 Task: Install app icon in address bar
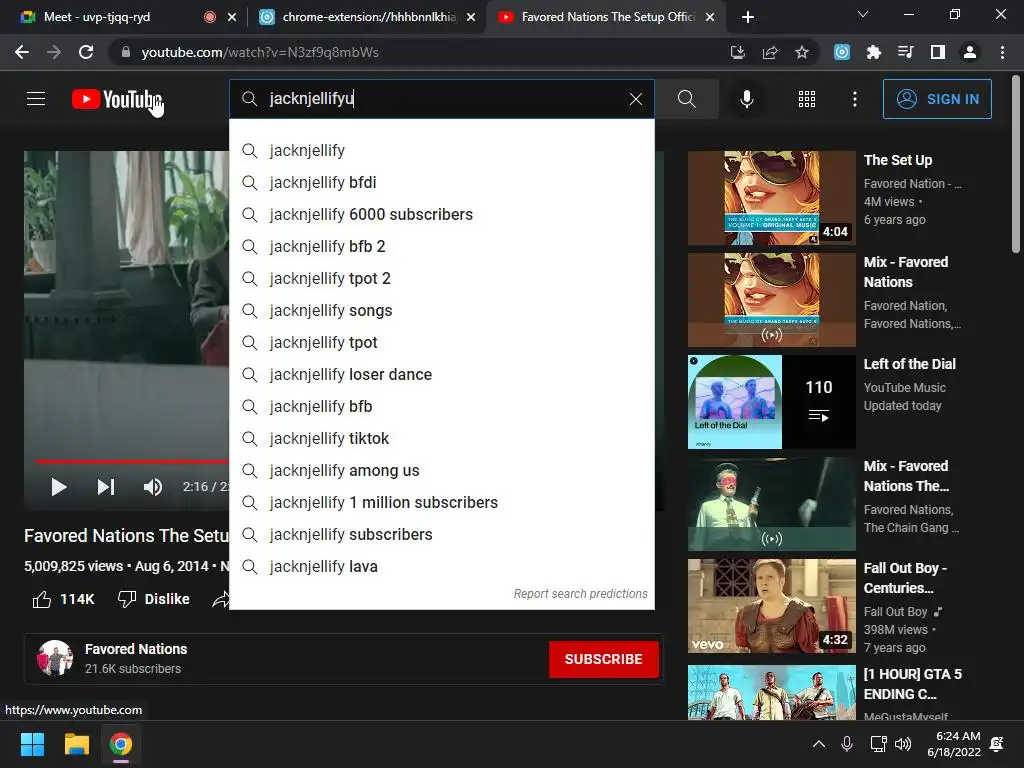pos(737,52)
